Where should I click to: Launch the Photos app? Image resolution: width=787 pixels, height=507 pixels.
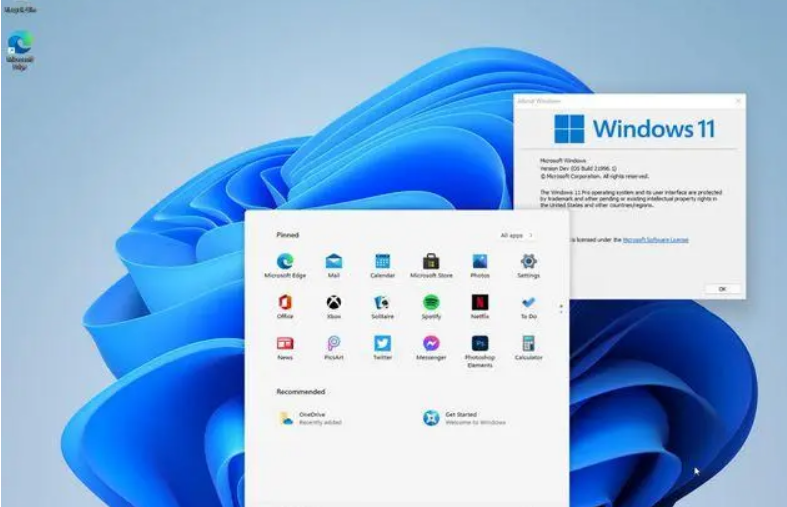(x=480, y=262)
